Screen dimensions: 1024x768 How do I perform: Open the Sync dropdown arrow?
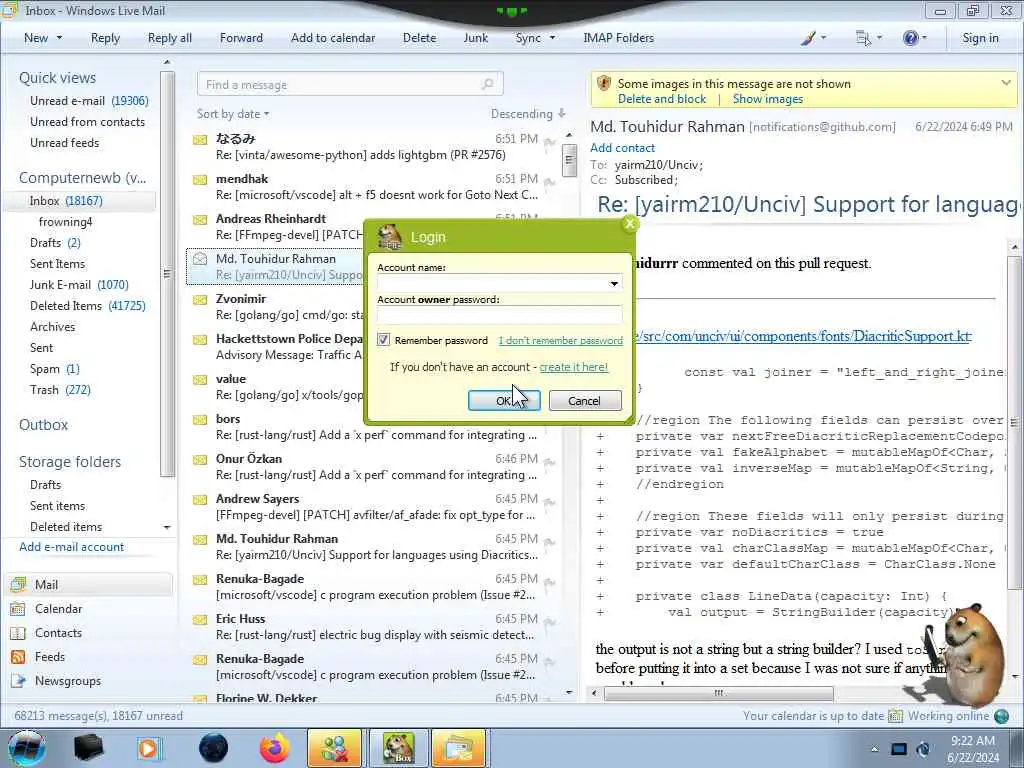[552, 38]
